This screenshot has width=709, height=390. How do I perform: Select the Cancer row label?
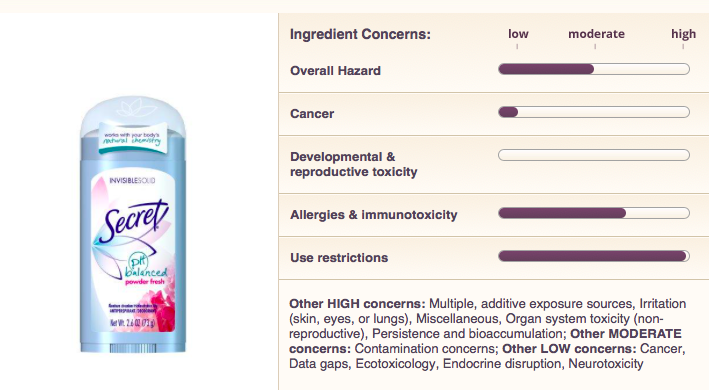(312, 114)
